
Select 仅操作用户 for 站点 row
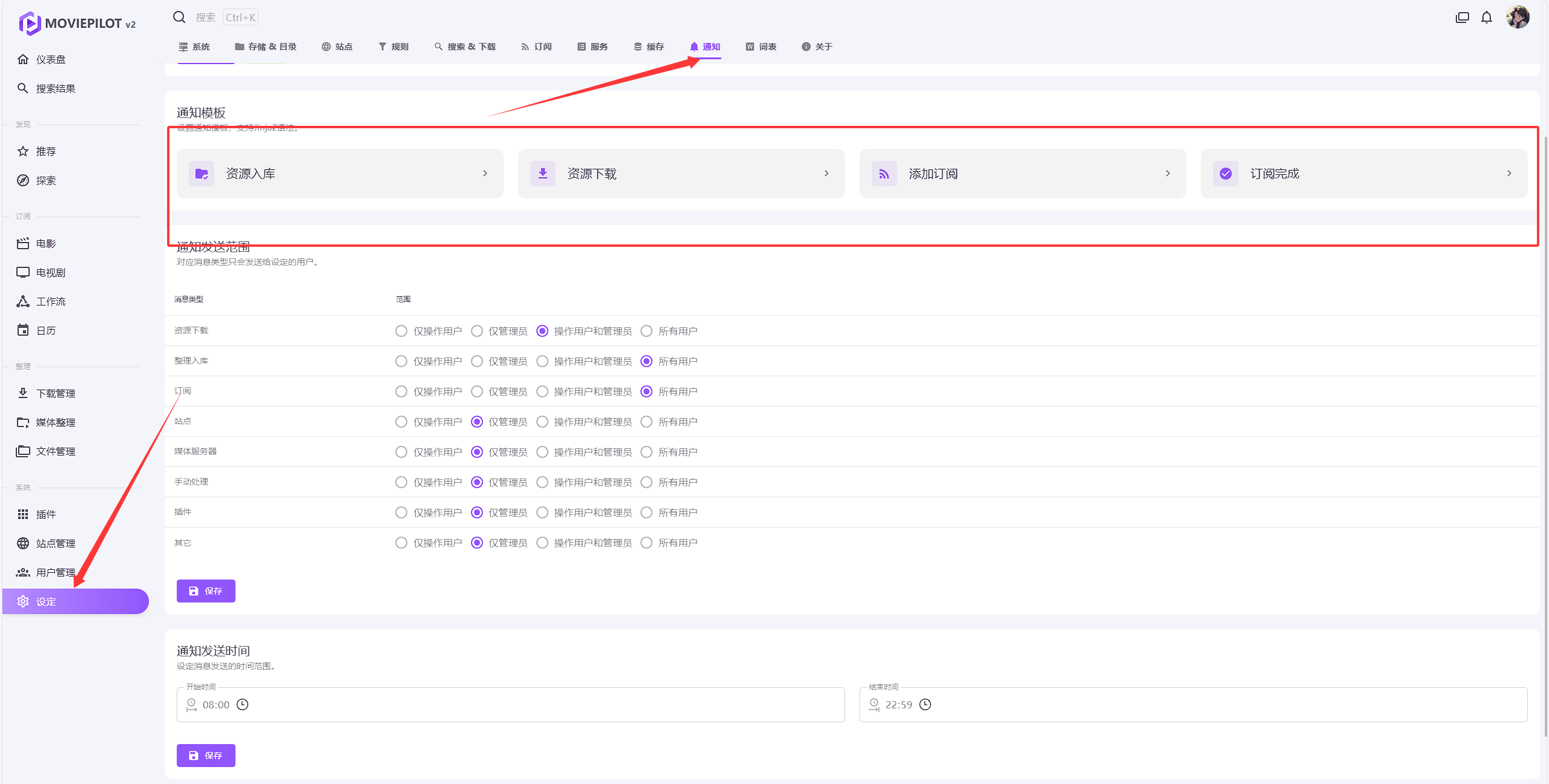401,422
